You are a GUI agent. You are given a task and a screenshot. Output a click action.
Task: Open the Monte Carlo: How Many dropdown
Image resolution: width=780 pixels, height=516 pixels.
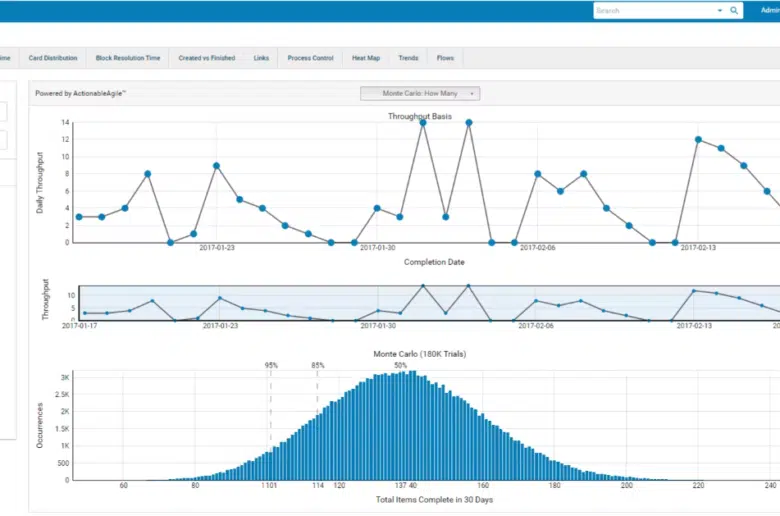click(420, 93)
